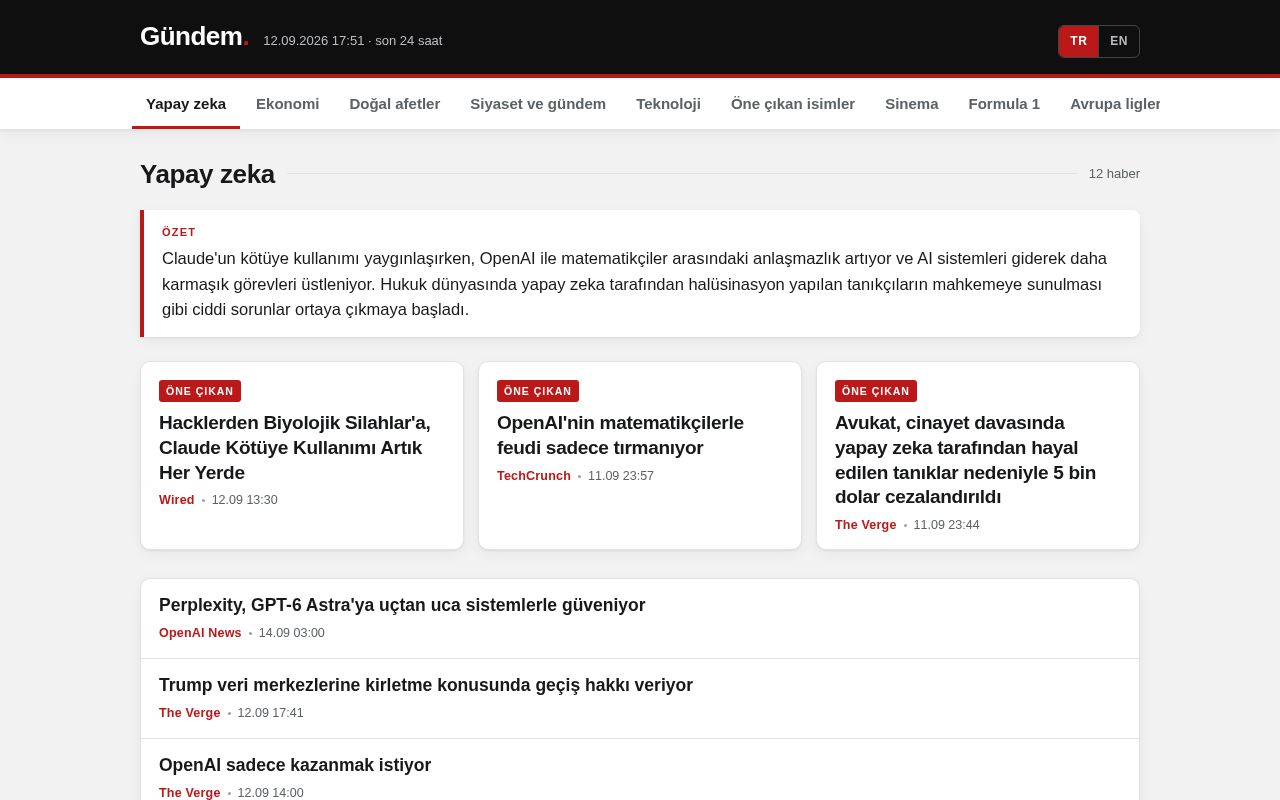Switch language to EN
This screenshot has height=800, width=1280.
(1119, 41)
